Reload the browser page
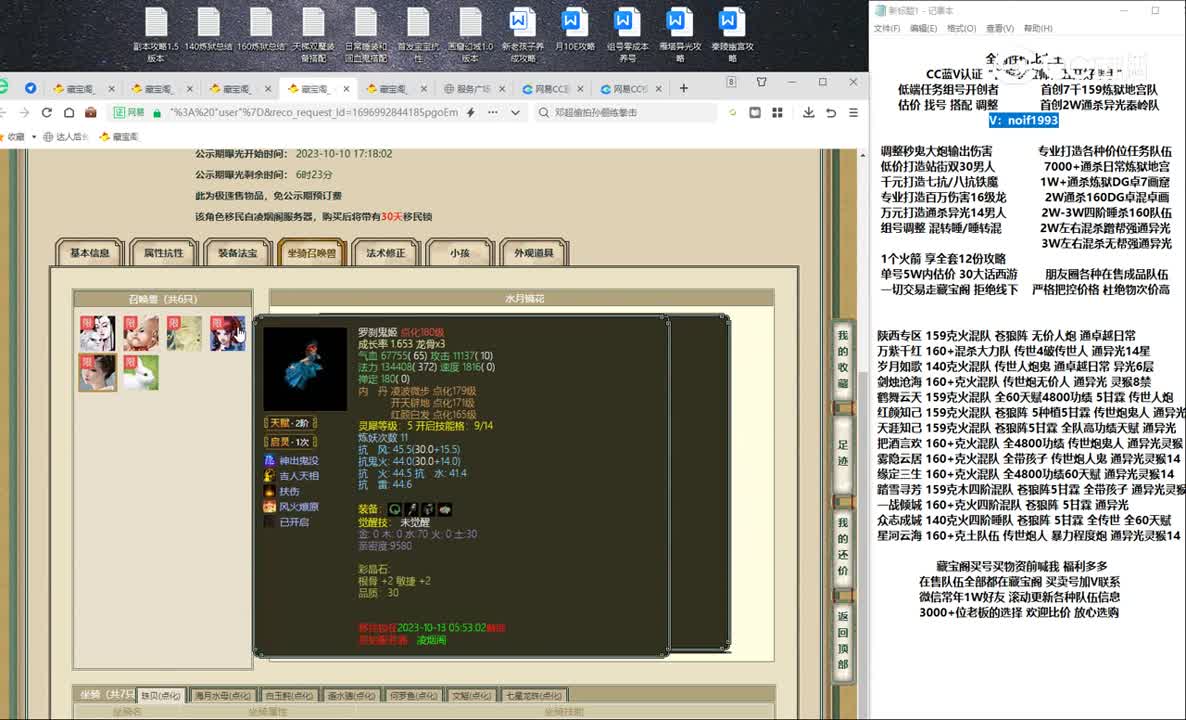This screenshot has height=720, width=1186. 47,113
